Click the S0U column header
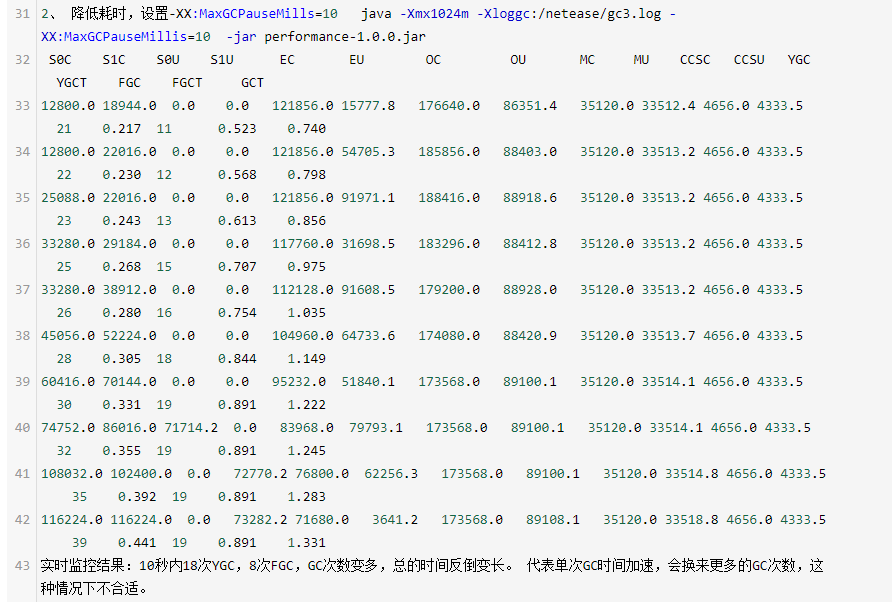This screenshot has width=892, height=602. 168,60
